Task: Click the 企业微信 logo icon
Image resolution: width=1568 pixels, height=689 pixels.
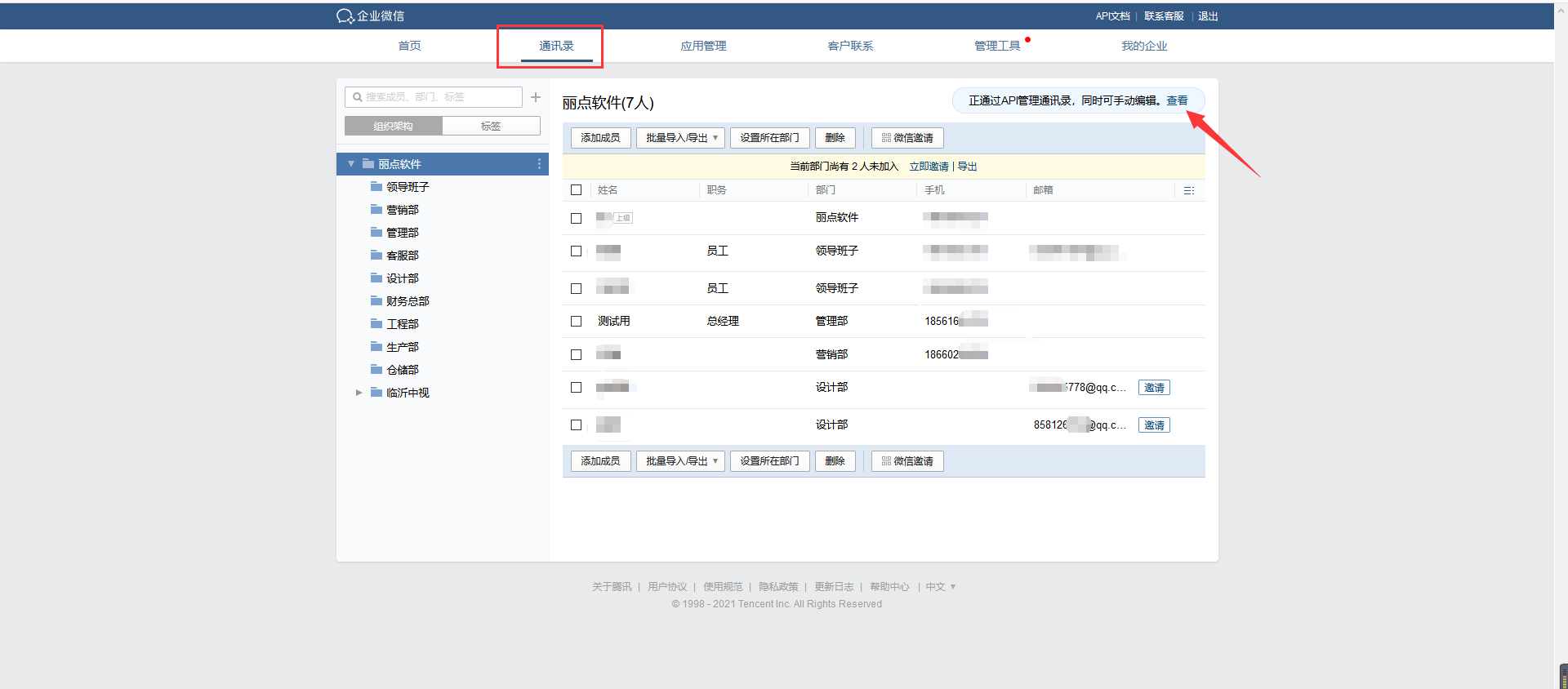Action: pos(345,16)
